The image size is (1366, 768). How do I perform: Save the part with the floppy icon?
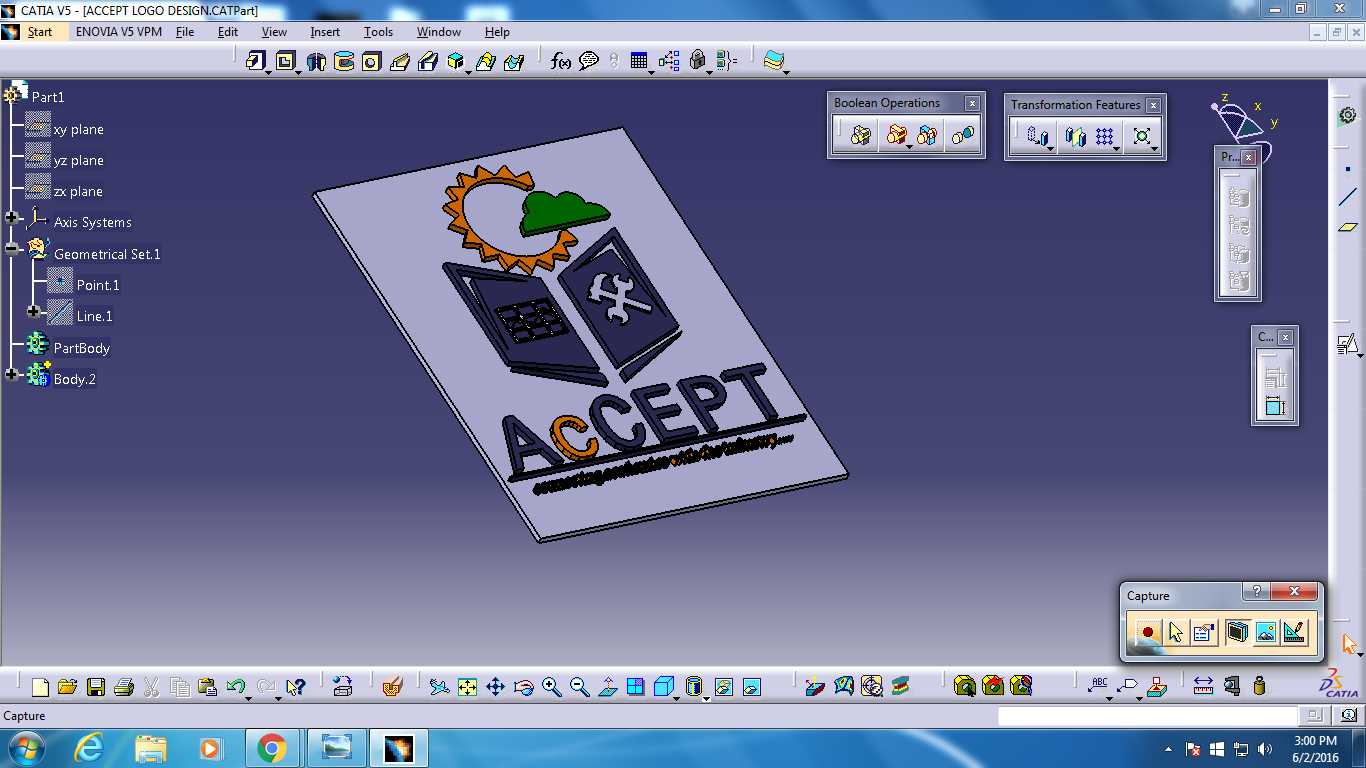96,687
